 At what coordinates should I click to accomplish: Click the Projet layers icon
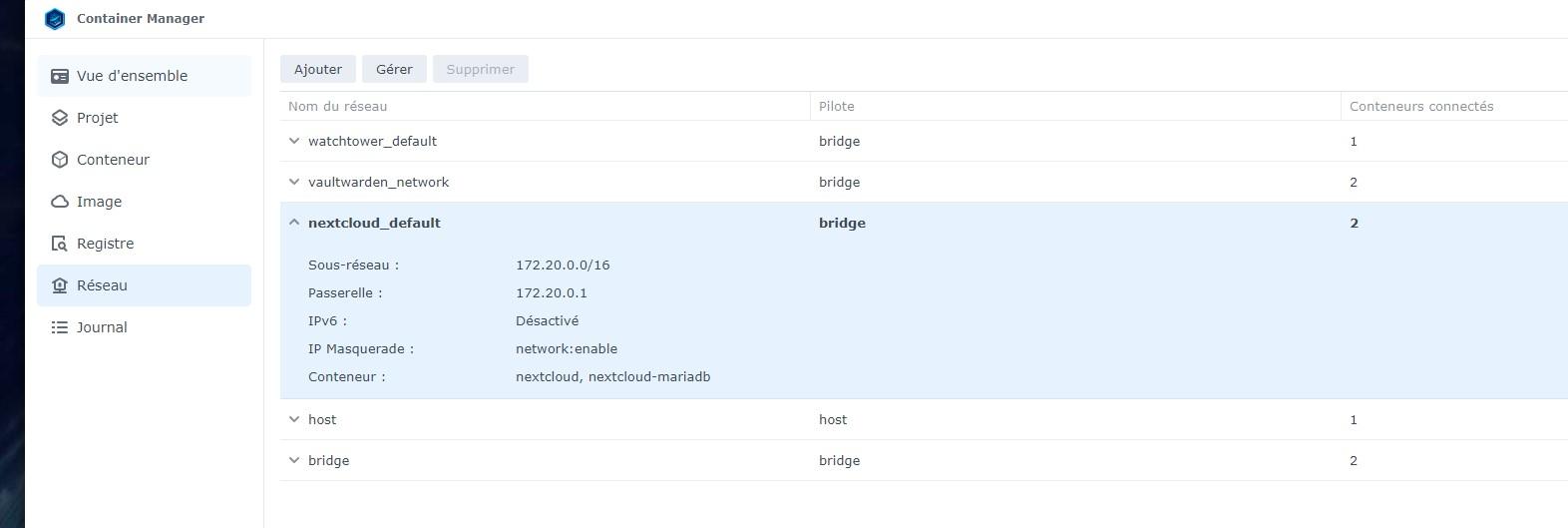coord(60,118)
